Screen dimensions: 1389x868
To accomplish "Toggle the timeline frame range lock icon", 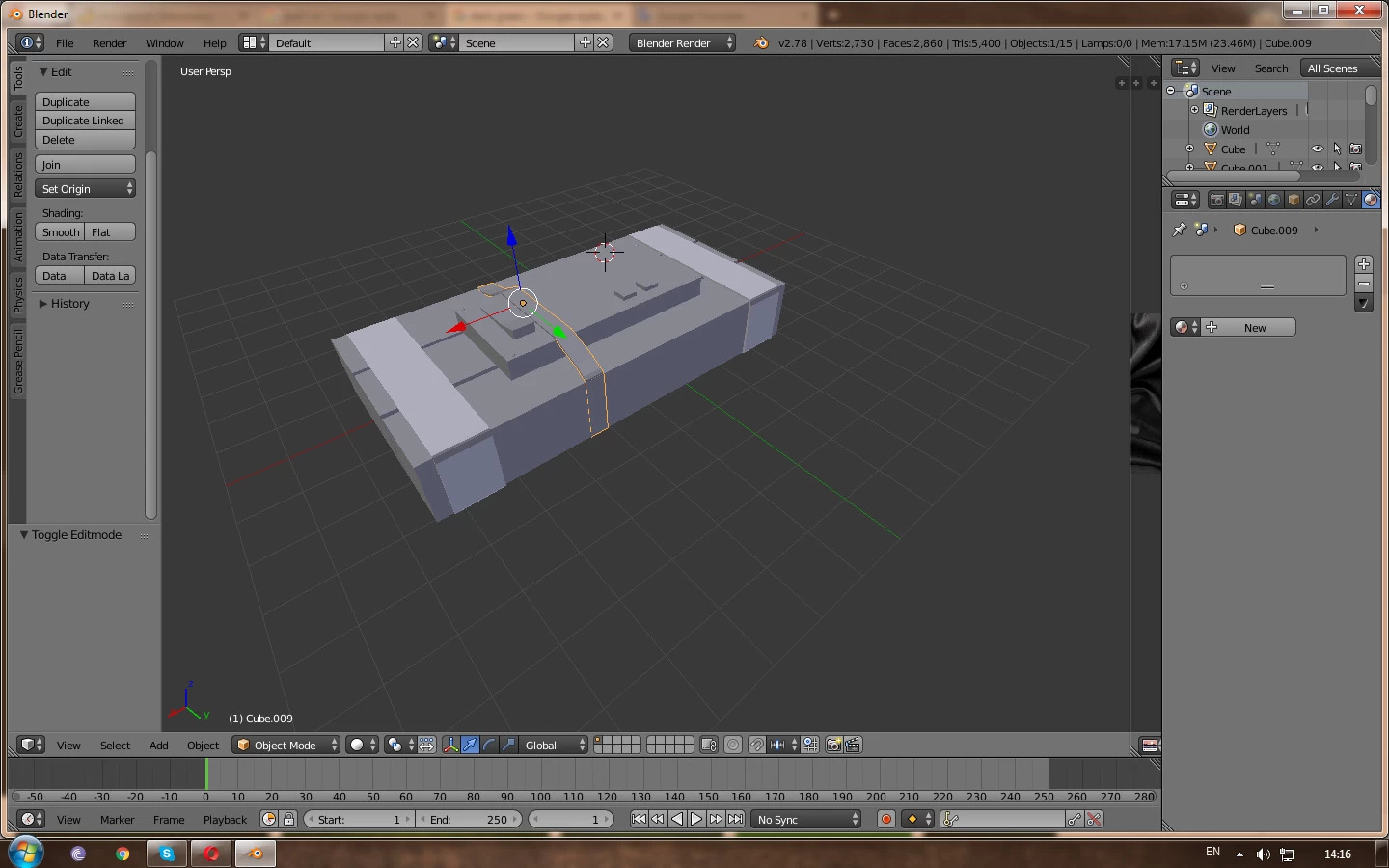I will coord(288,819).
